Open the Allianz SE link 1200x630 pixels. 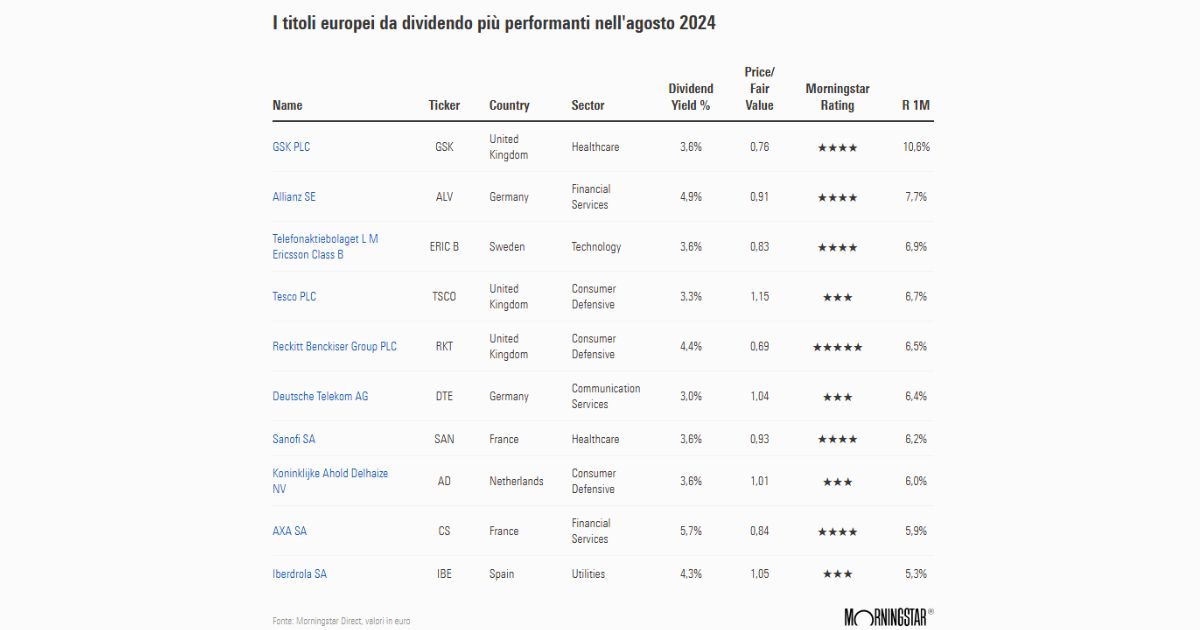click(x=294, y=197)
